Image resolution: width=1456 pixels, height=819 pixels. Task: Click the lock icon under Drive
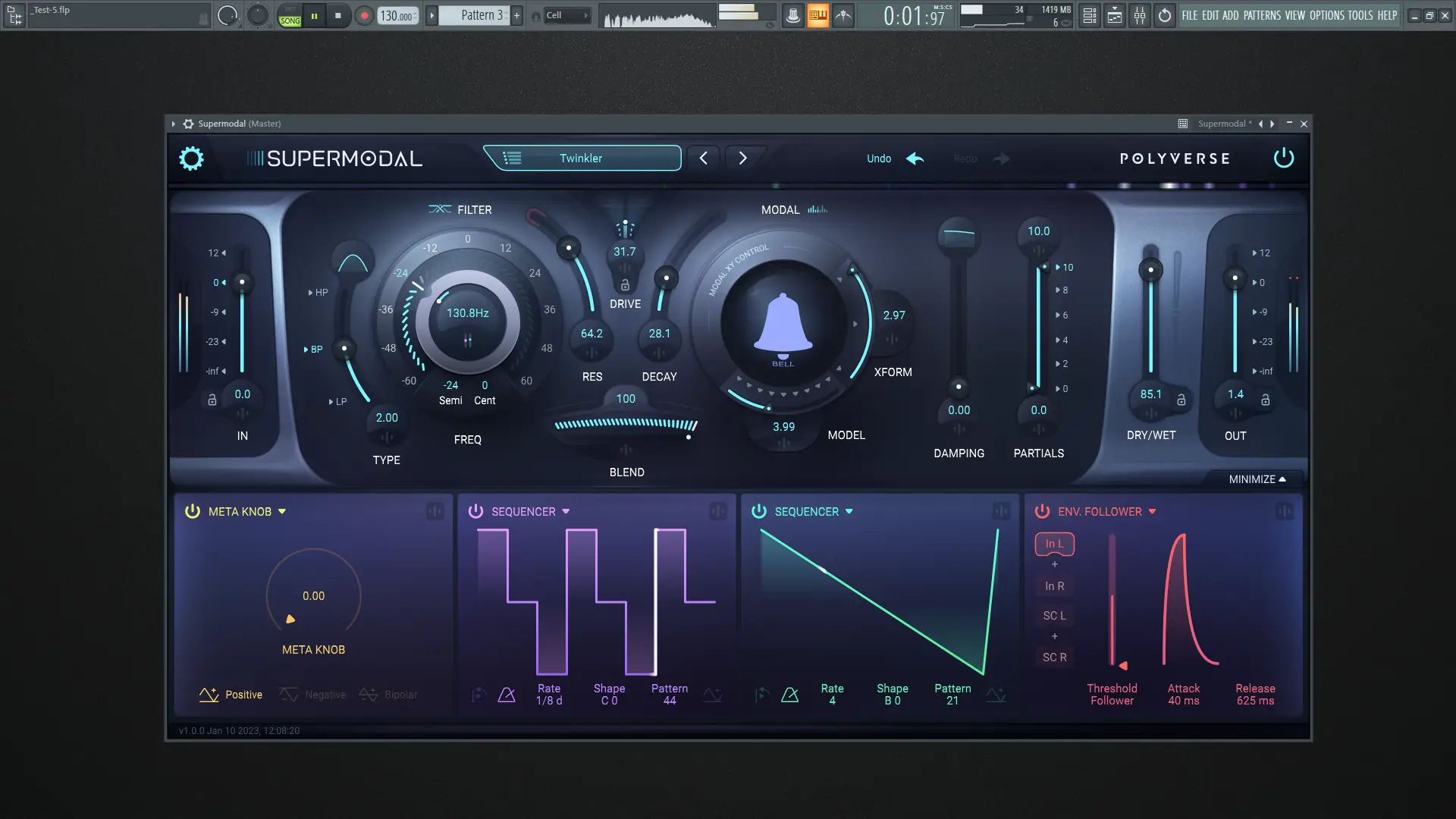tap(625, 285)
